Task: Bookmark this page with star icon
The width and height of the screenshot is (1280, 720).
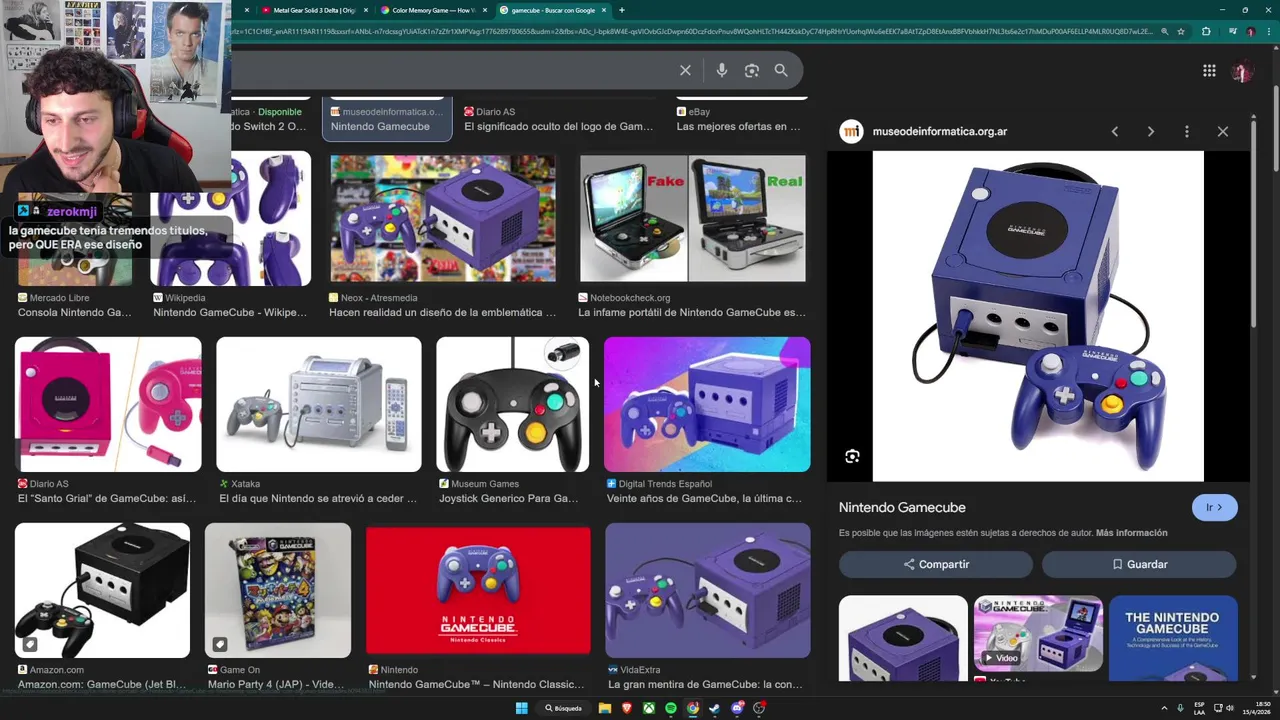Action: (1181, 32)
